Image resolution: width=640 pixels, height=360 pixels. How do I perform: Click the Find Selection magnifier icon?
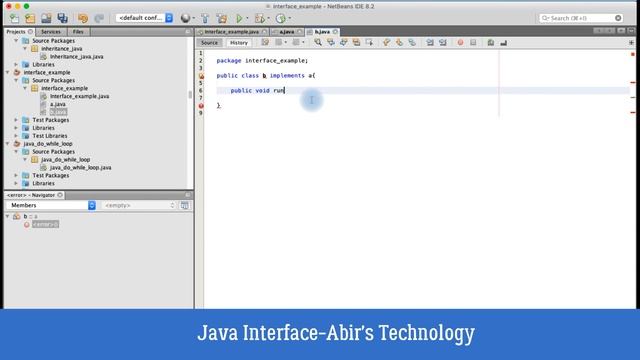318,42
